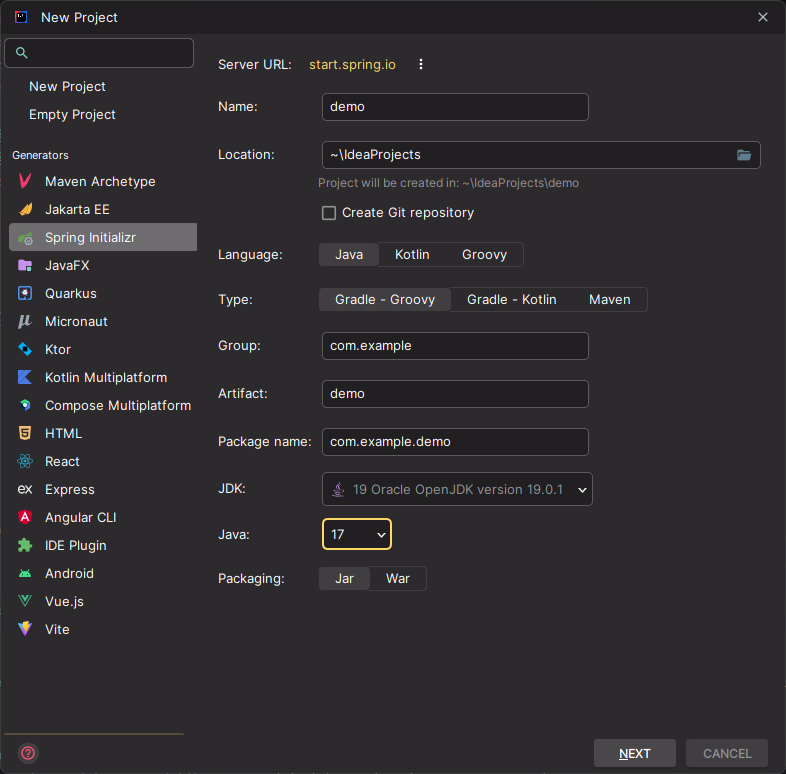Click the Maven Archetype generator icon
786x774 pixels.
pos(25,181)
